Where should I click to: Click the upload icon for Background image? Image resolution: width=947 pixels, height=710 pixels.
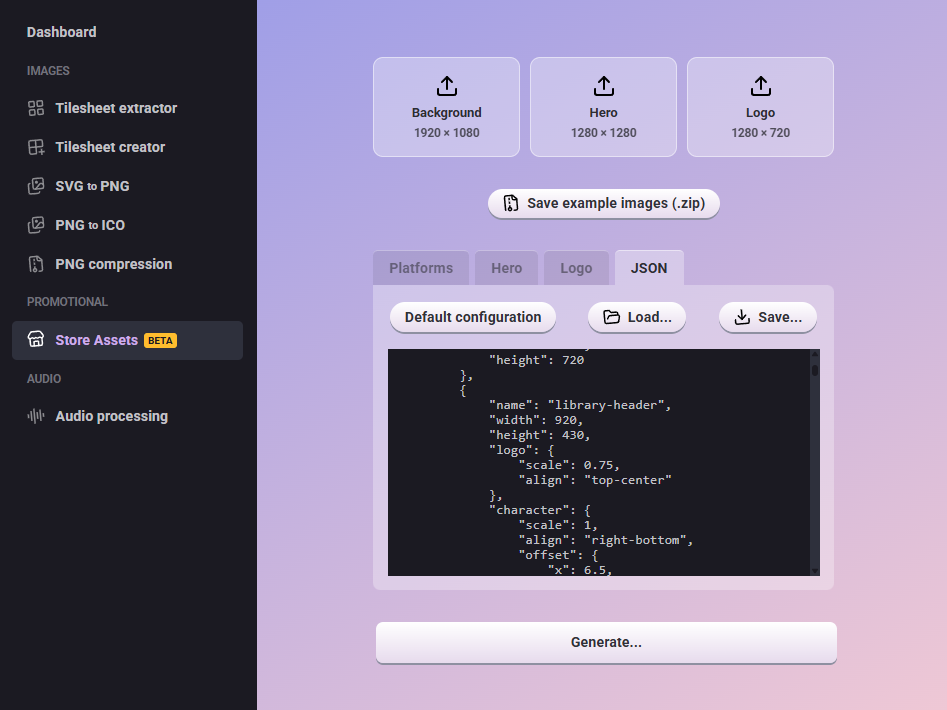[447, 86]
